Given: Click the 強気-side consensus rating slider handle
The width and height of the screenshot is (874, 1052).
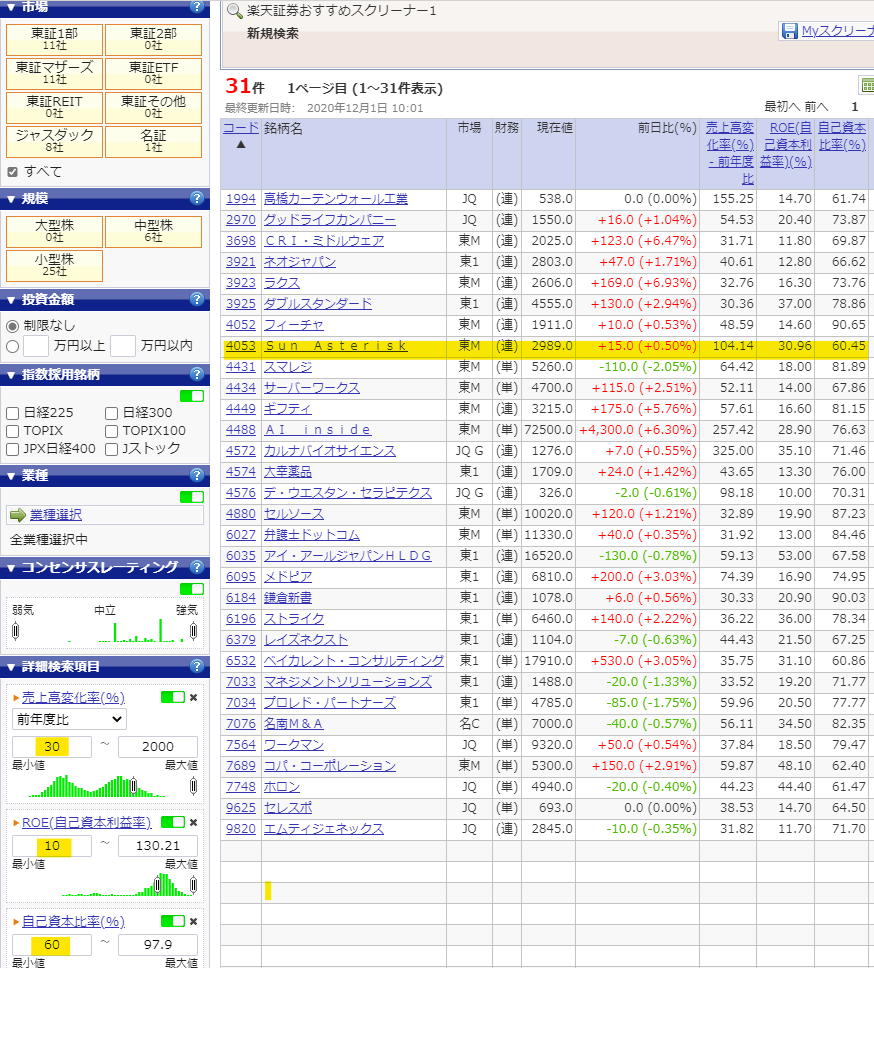Looking at the screenshot, I should click(x=194, y=631).
